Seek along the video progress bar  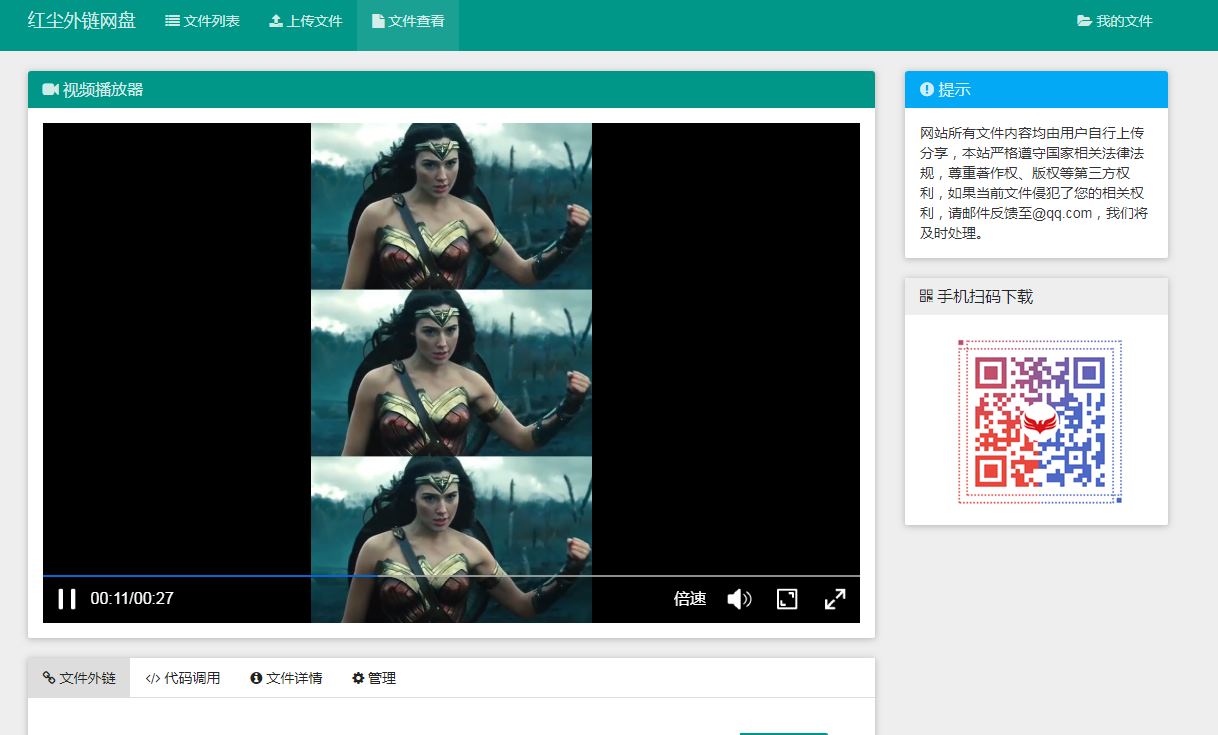coord(451,576)
